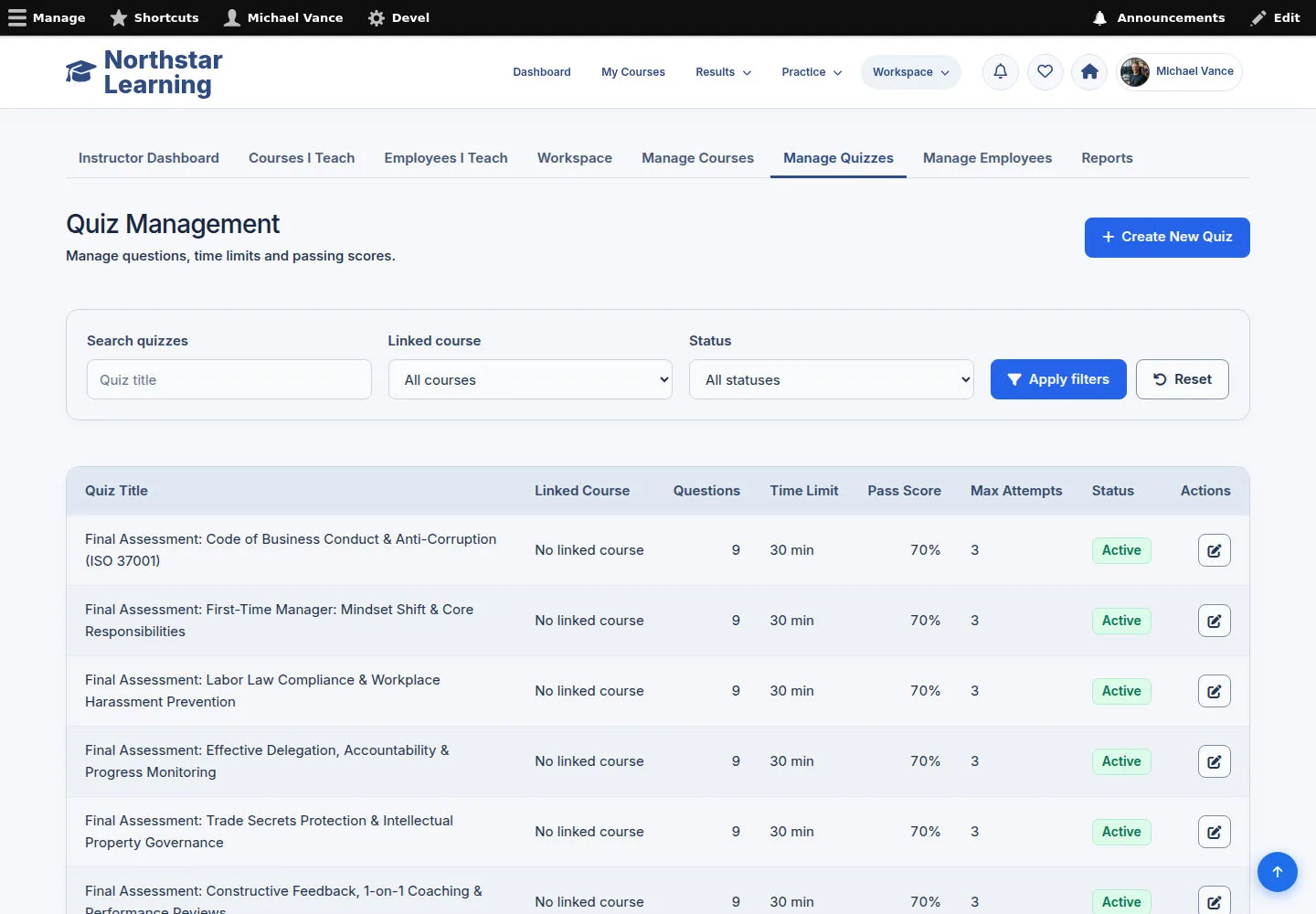The image size is (1316, 914).
Task: Select the Manage Courses tab
Action: (x=698, y=158)
